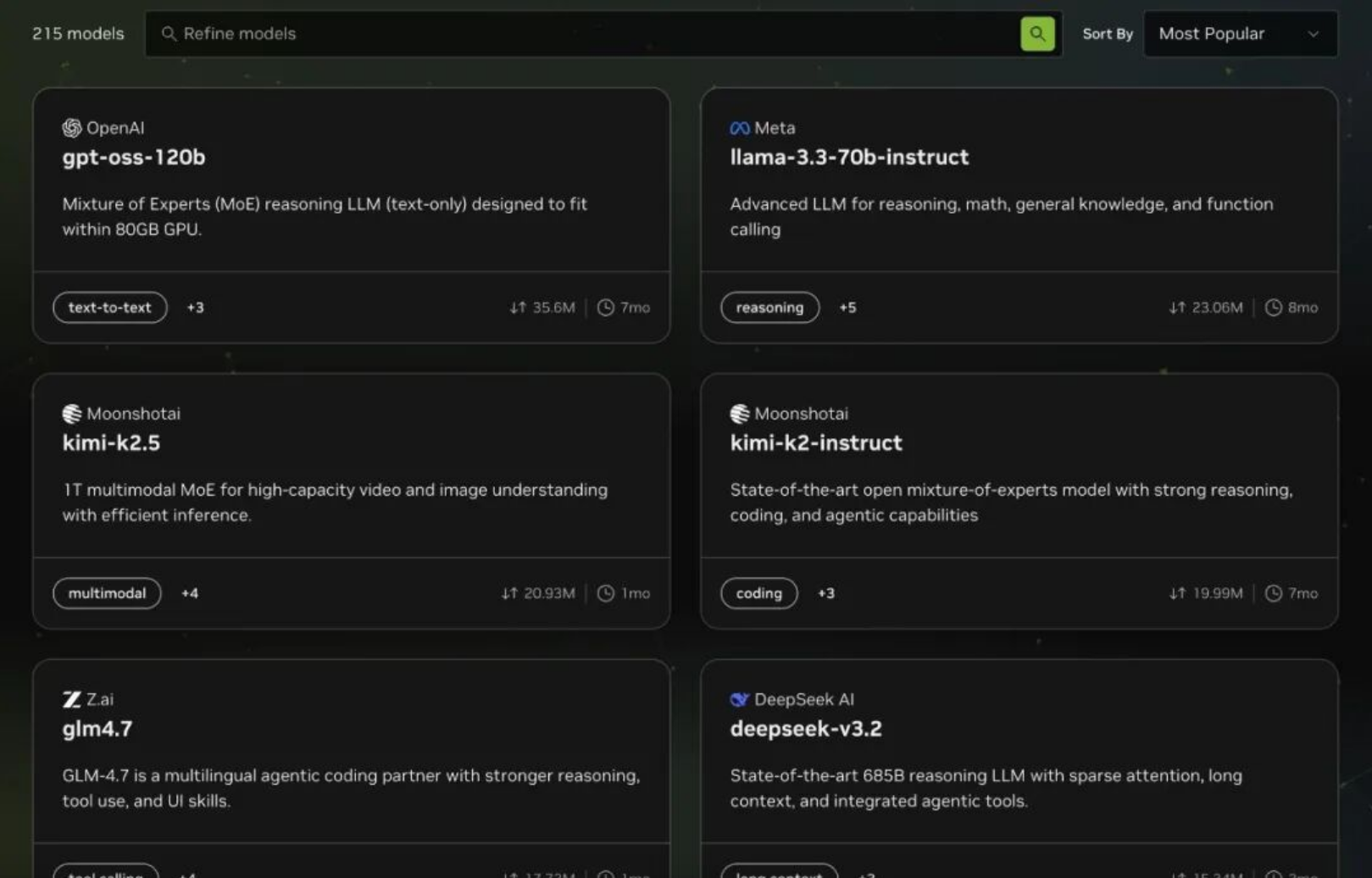Click the DeepSeek AI publisher name
Viewport: 1372px width, 878px height.
click(x=804, y=699)
